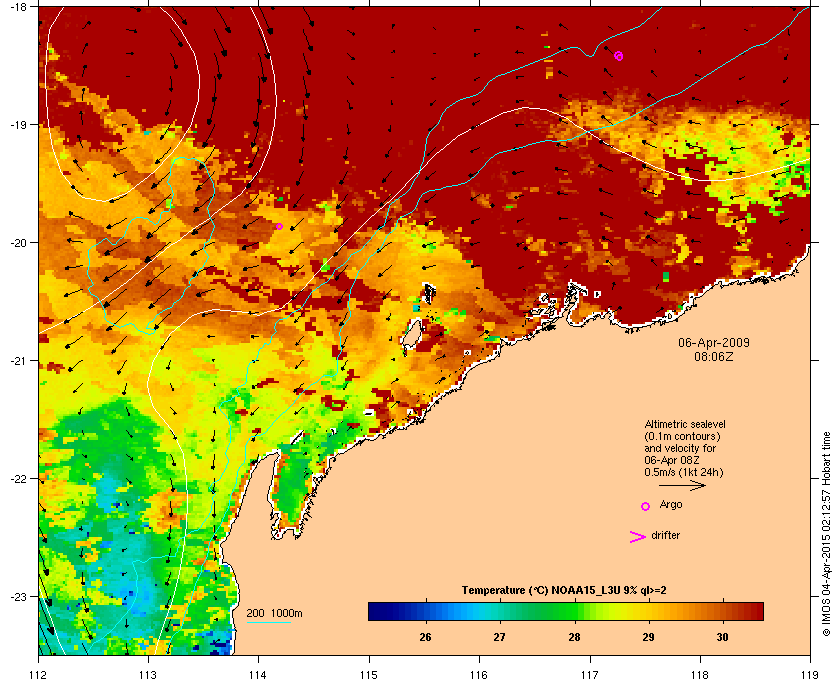Click the 30 degree colorbar label
This screenshot has height=680, width=840.
coord(722,637)
